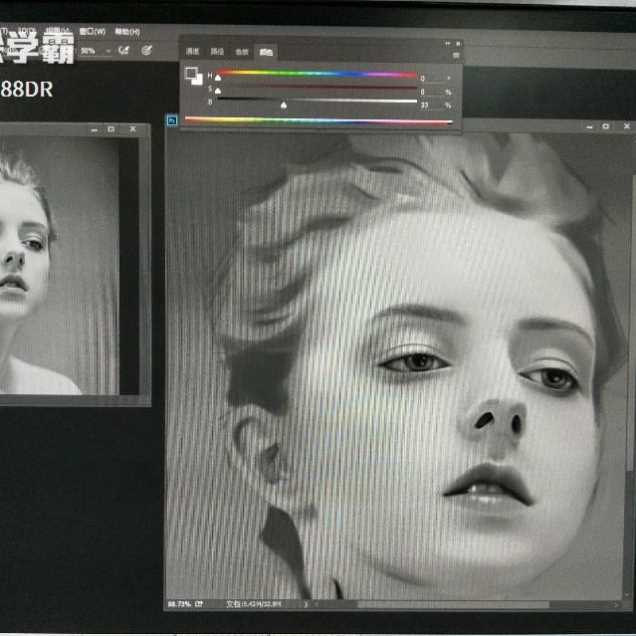636x636 pixels.
Task: Click the vertical scrollbar of the painting window
Action: tap(631, 323)
